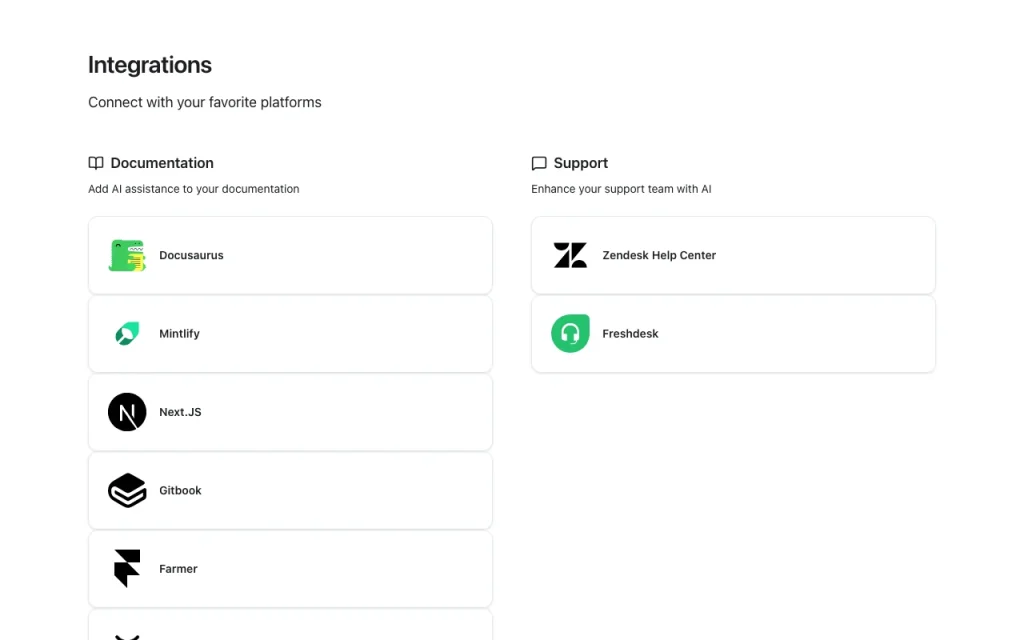Click the black circular Next.JS logo
Image resolution: width=1024 pixels, height=640 pixels.
tap(127, 412)
